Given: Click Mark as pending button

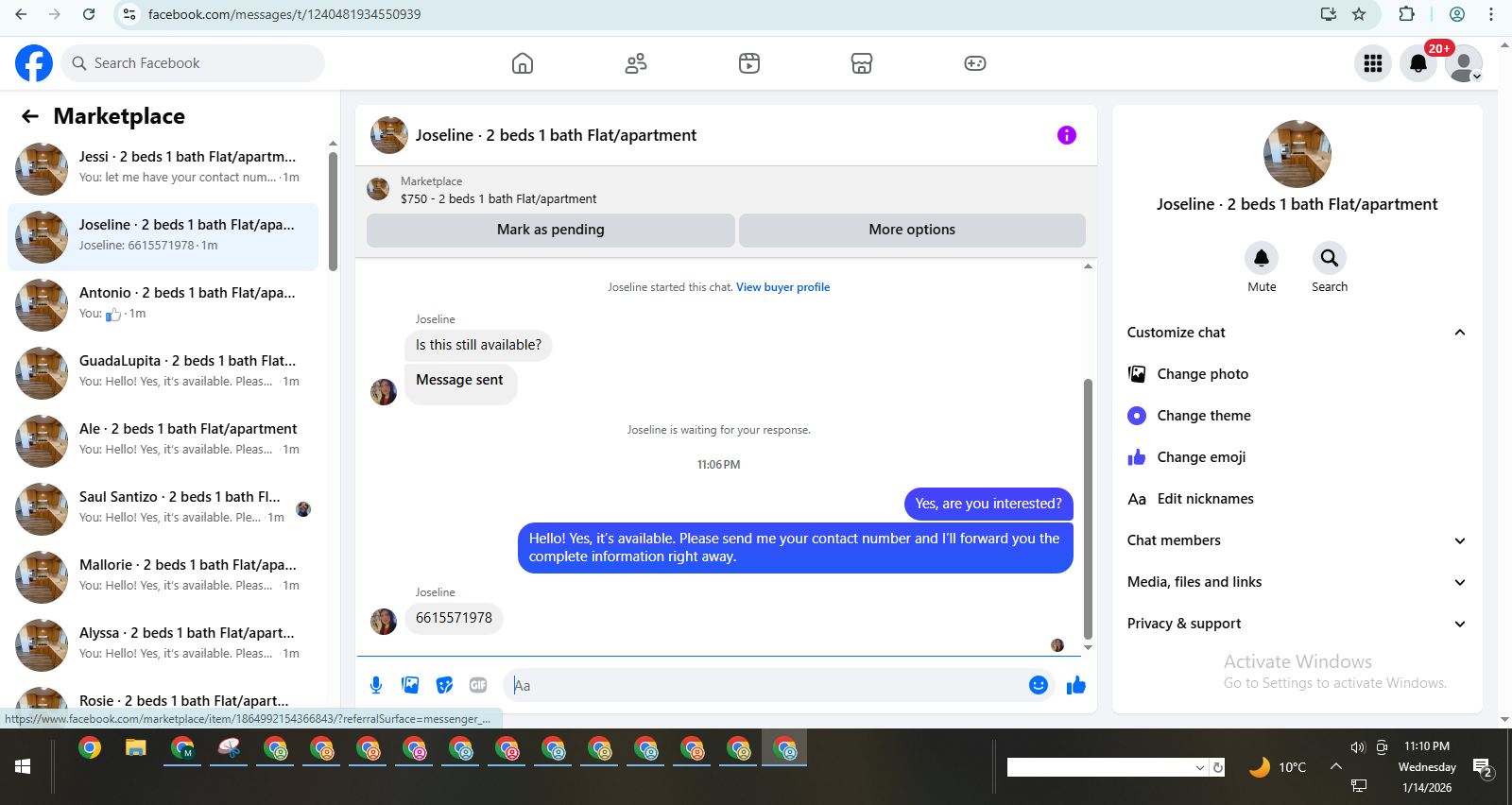Looking at the screenshot, I should [x=551, y=230].
